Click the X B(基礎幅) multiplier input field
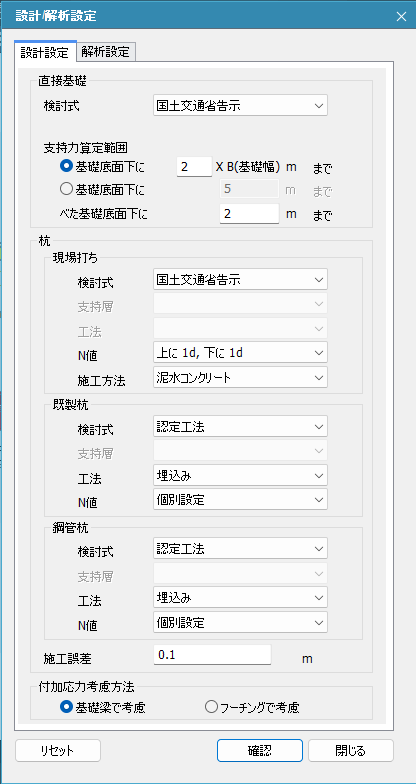 [194, 166]
